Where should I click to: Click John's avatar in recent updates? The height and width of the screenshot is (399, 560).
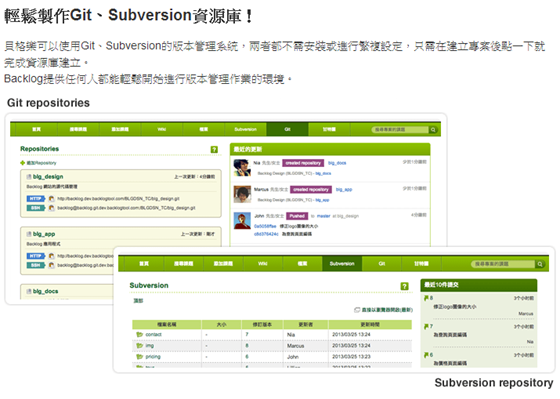point(242,221)
